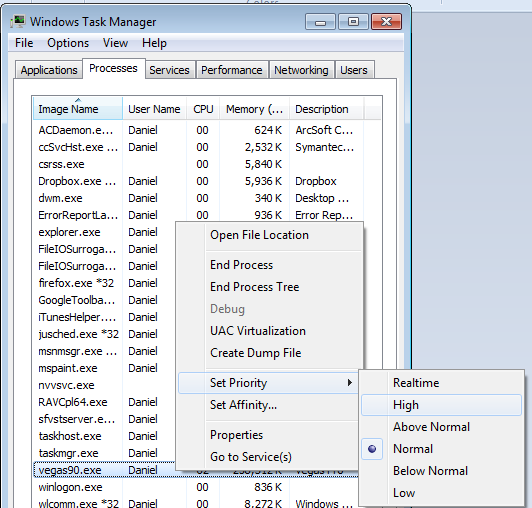
Task: Sort by Description column header
Action: [x=326, y=109]
